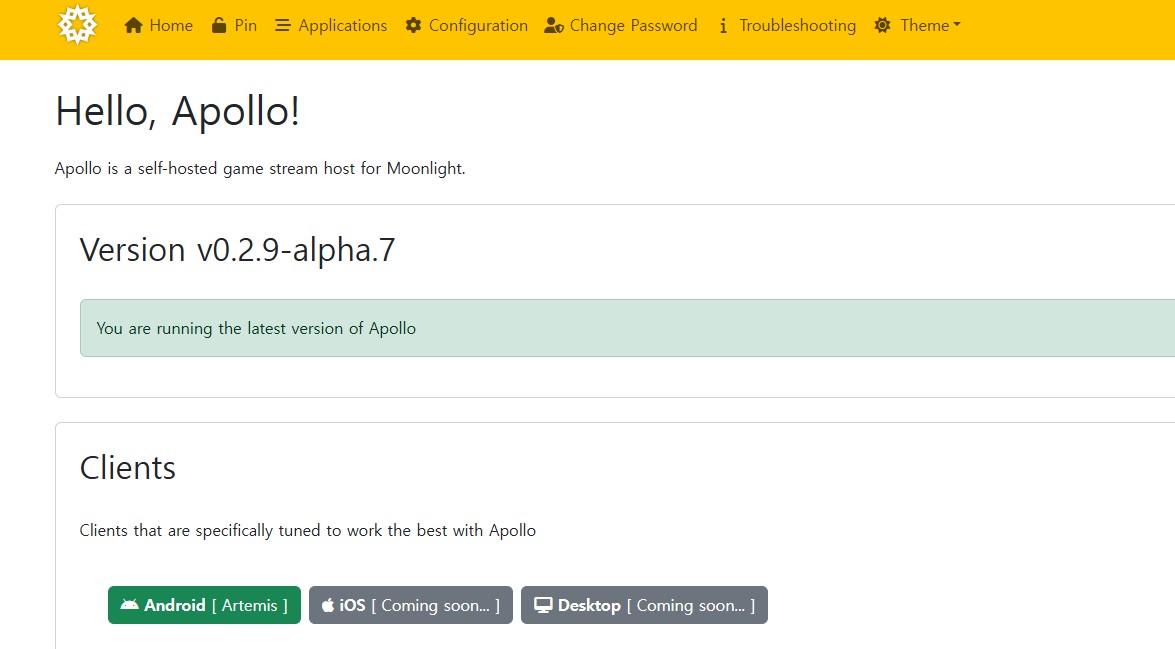1175x649 pixels.
Task: Click the padlock icon beside Pin
Action: (219, 26)
